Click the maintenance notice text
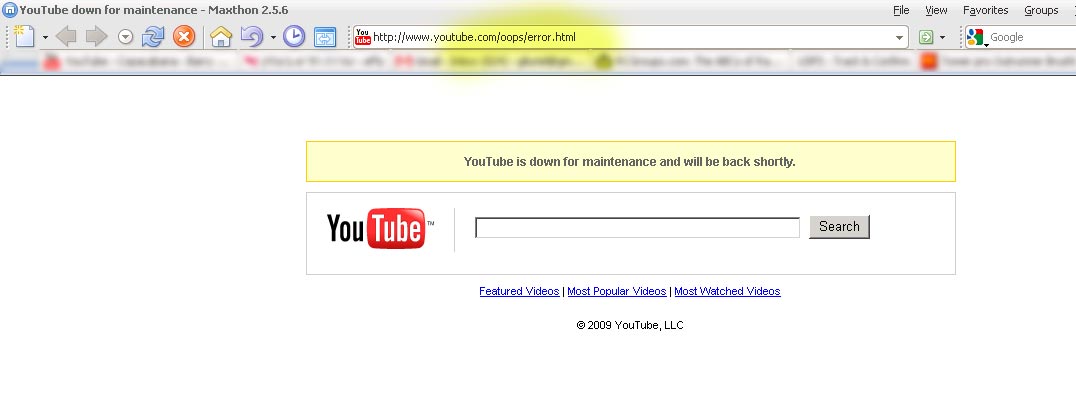This screenshot has height=409, width=1076. (629, 162)
